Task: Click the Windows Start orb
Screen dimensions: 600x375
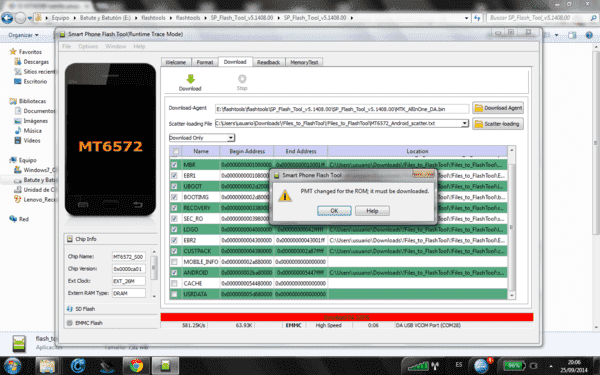Action: pyautogui.click(x=12, y=365)
